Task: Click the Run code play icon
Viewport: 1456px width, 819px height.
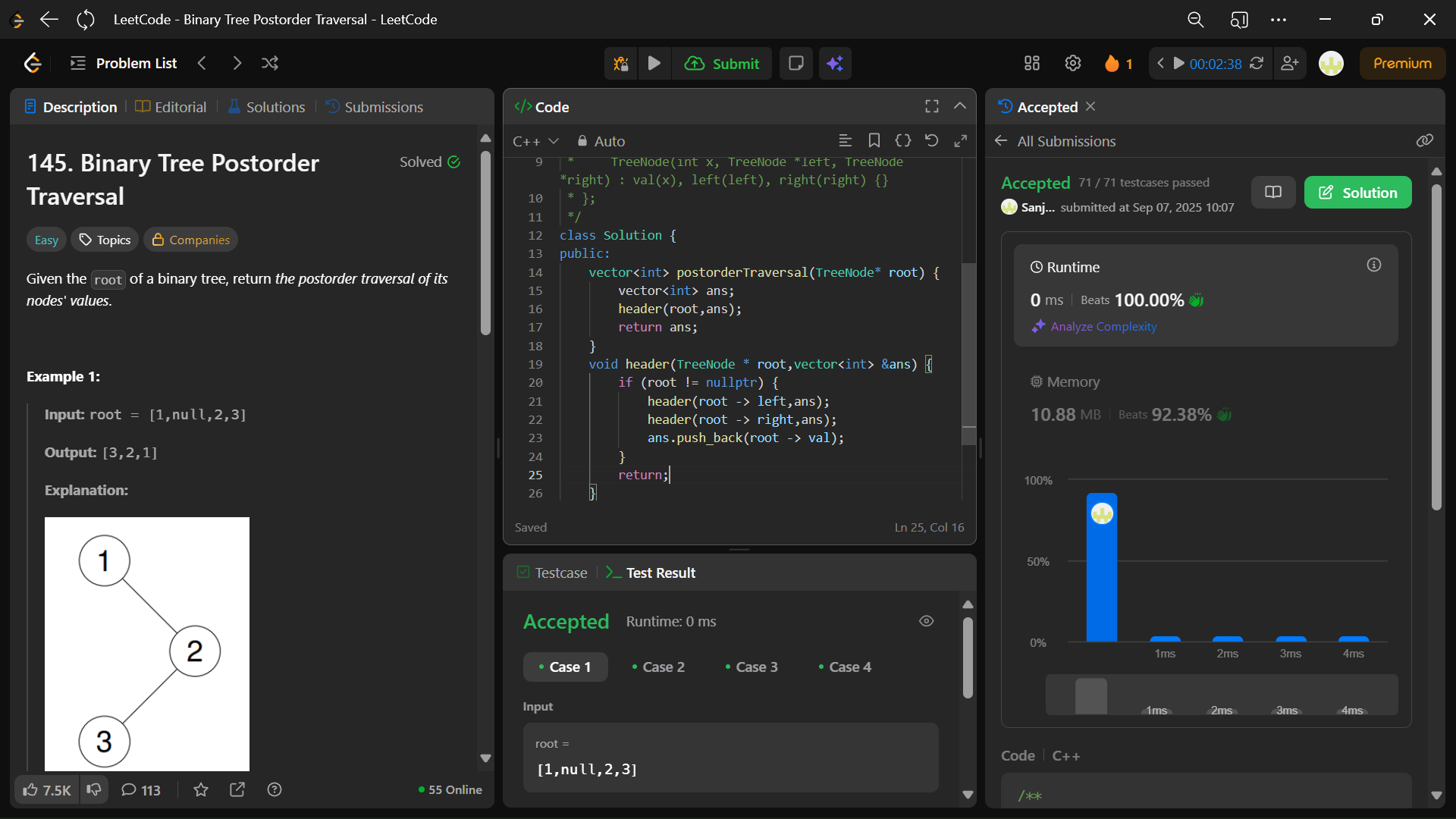Action: tap(654, 64)
